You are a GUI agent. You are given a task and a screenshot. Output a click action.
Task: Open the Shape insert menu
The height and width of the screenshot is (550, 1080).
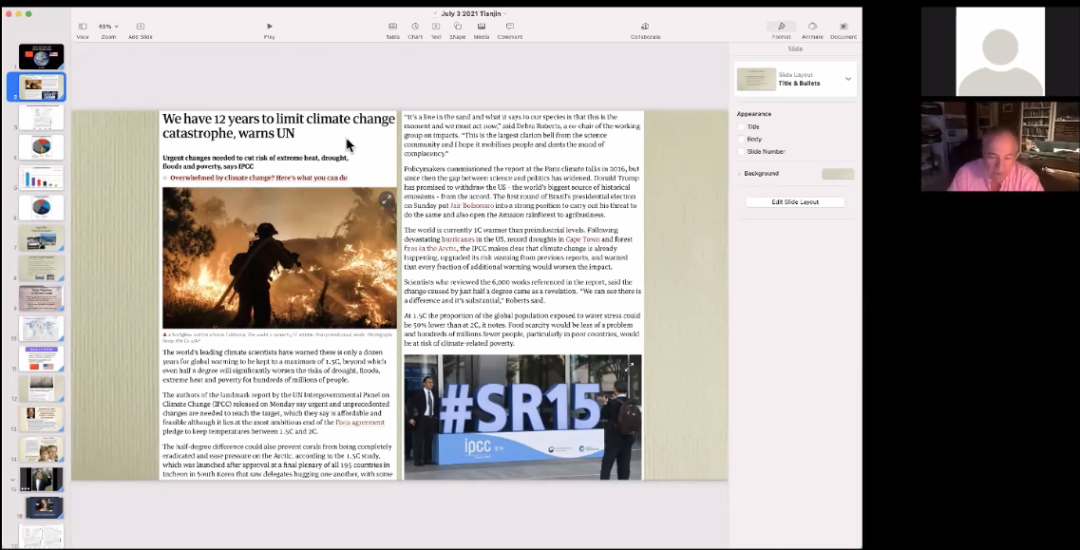point(457,27)
